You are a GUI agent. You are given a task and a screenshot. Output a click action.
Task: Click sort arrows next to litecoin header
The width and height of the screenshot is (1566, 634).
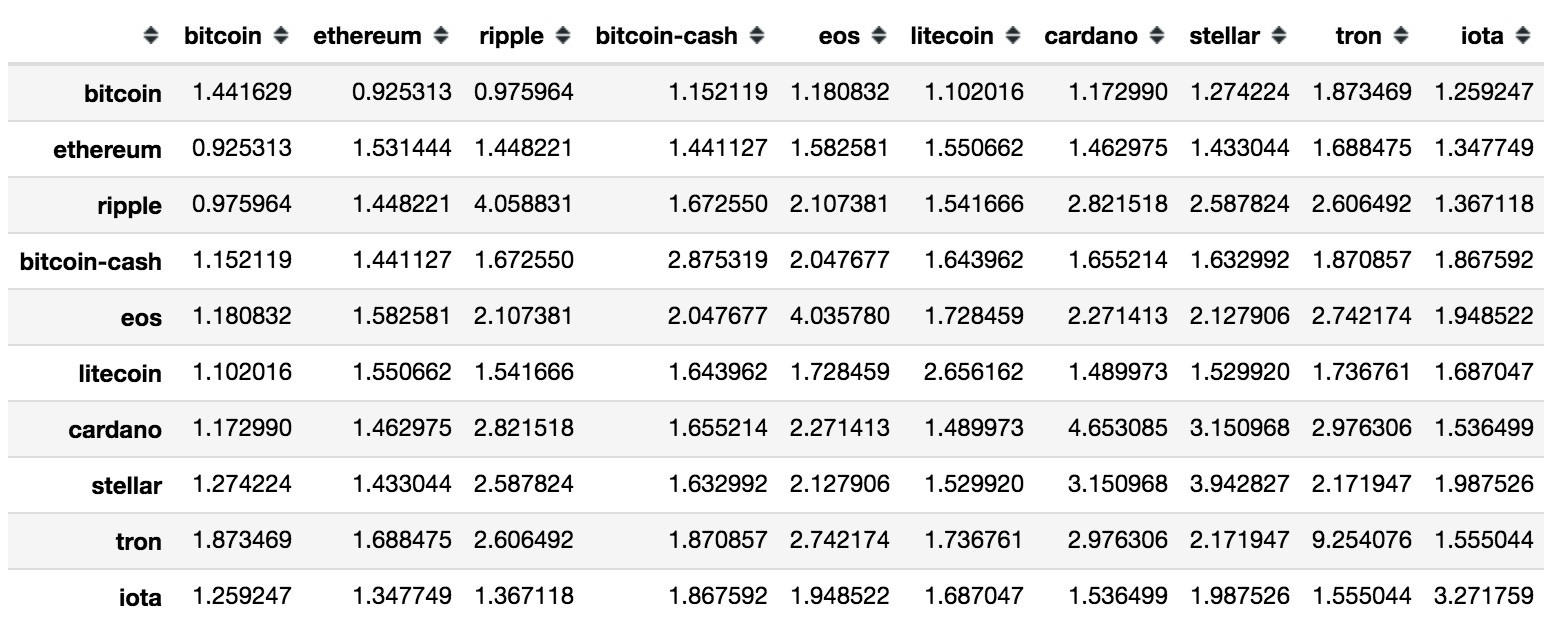(1013, 36)
